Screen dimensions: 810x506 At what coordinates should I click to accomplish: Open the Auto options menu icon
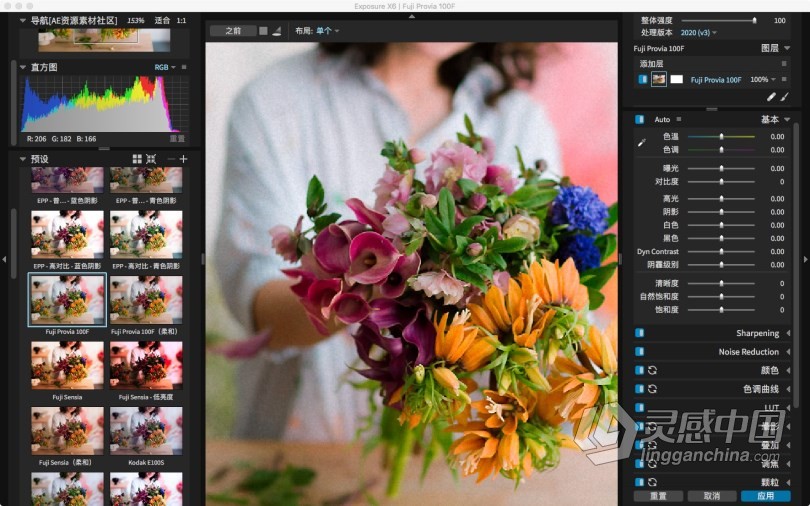point(679,119)
